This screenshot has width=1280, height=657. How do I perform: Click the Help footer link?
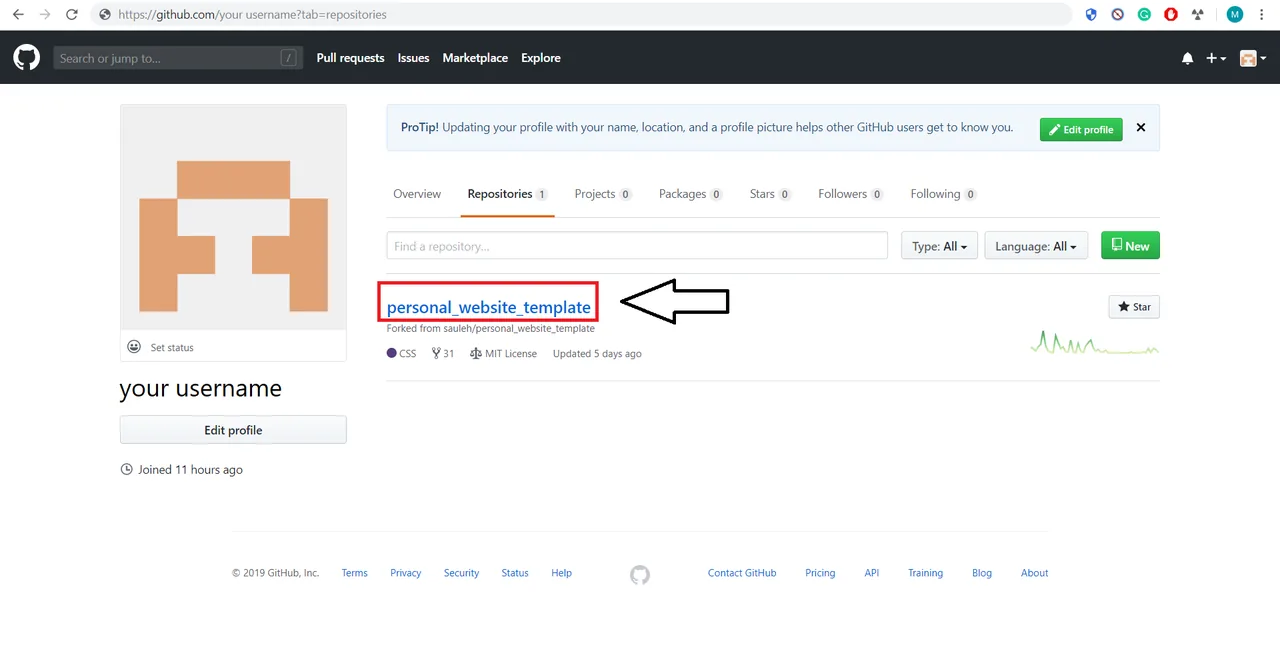coord(562,573)
